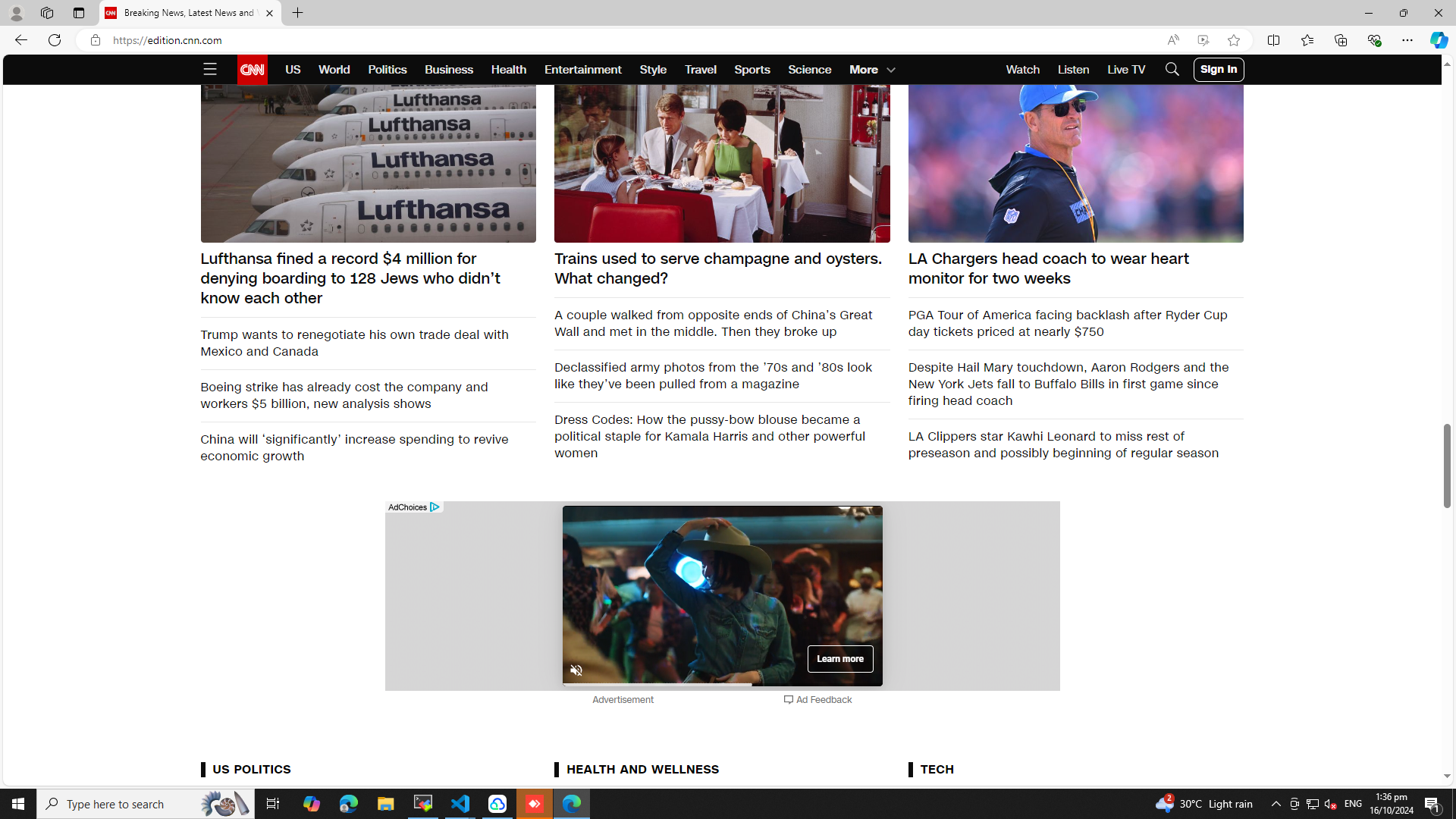Open the Lufthansa planes thumbnail
This screenshot has height=819, width=1456.
[x=368, y=163]
